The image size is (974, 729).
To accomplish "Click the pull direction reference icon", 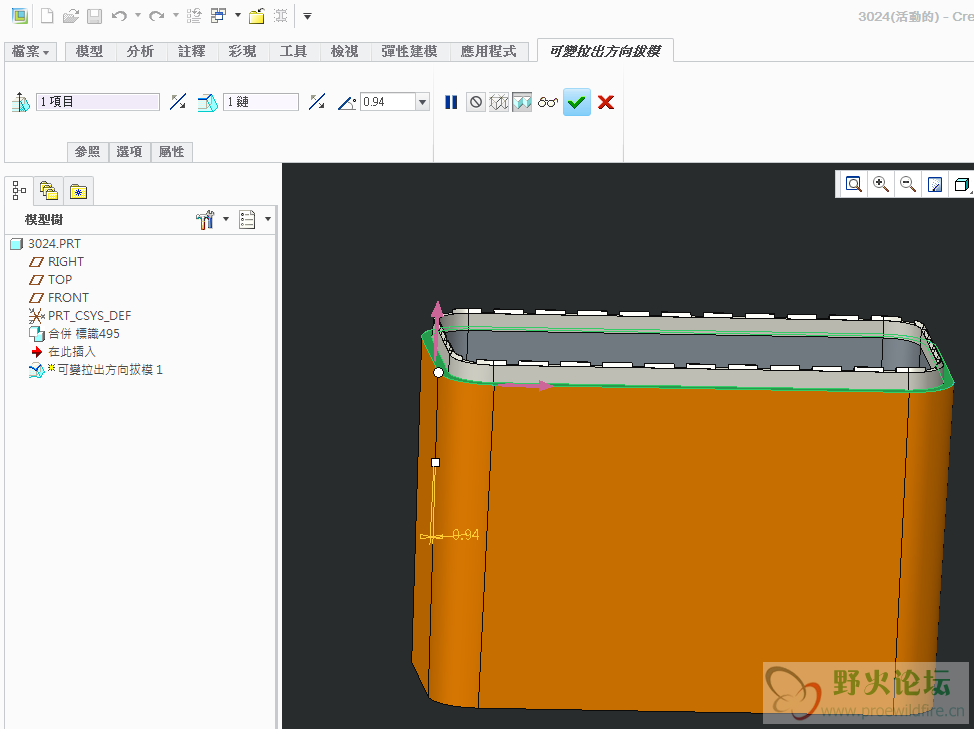I will (x=21, y=102).
